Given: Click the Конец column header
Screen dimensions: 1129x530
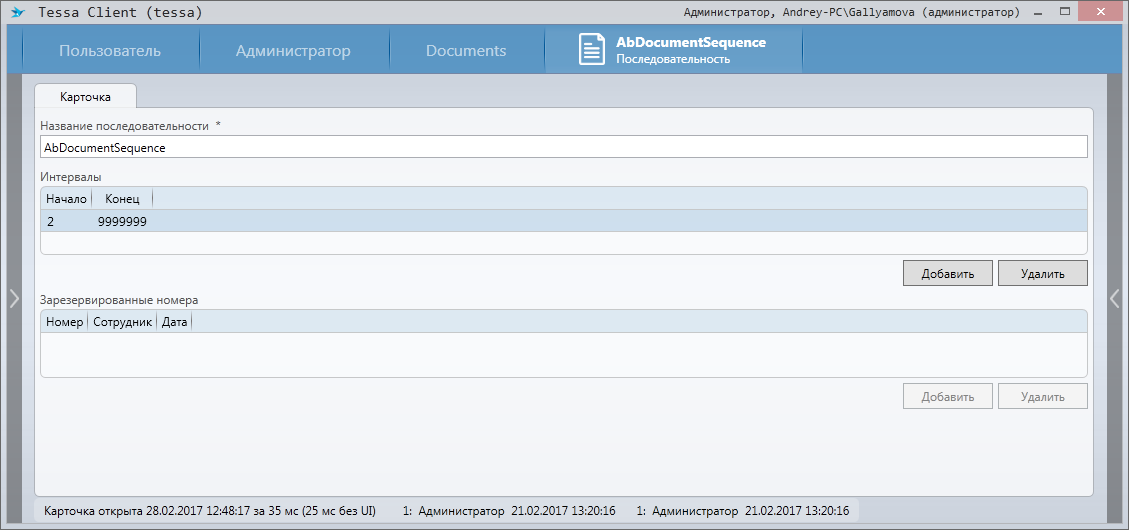Looking at the screenshot, I should click(x=122, y=199).
